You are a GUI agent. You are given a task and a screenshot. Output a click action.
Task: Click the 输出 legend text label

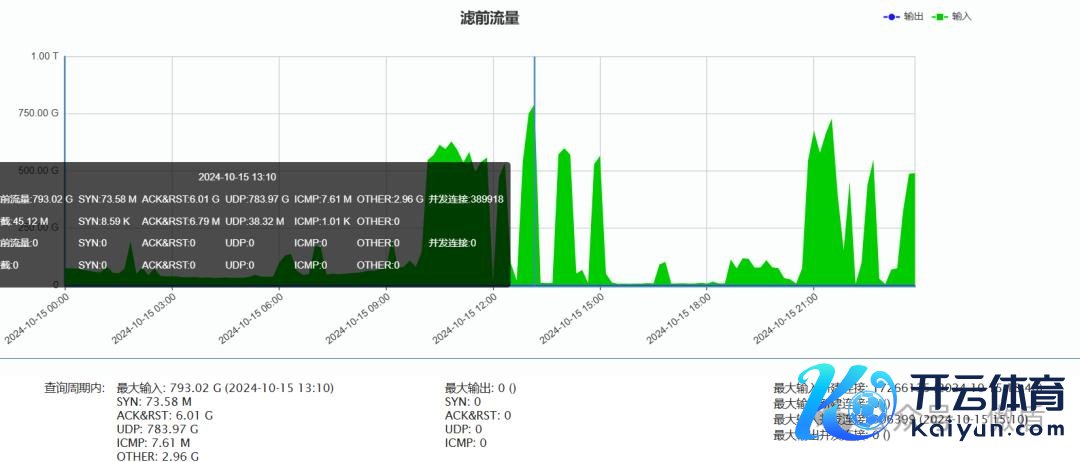point(913,17)
